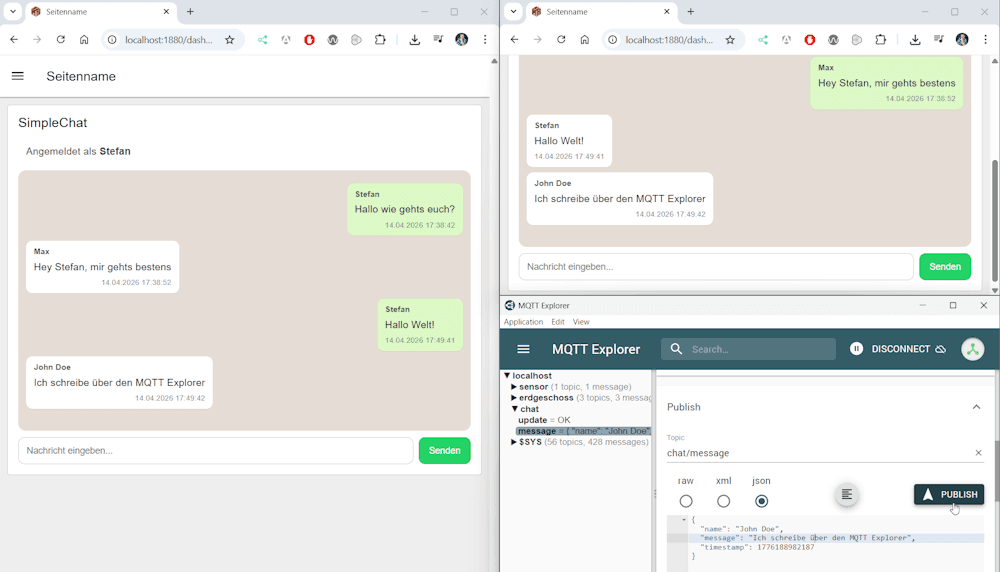The height and width of the screenshot is (572, 1000).
Task: Select xml payload format radio
Action: tap(723, 501)
